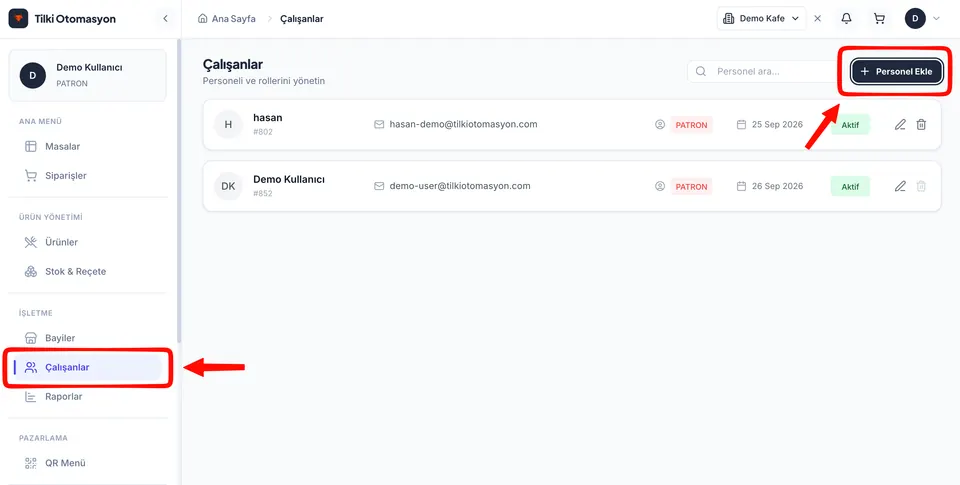Click the Tilki Otomasyon fox logo

point(18,18)
